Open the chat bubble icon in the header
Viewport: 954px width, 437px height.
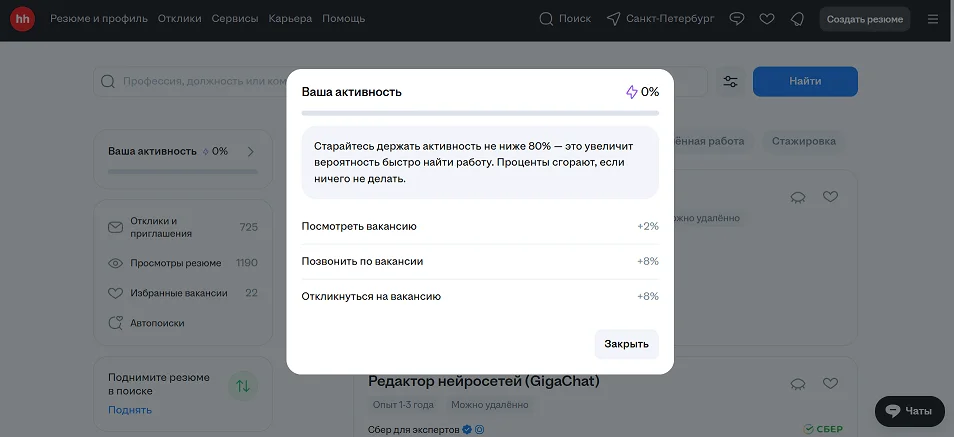(x=738, y=19)
